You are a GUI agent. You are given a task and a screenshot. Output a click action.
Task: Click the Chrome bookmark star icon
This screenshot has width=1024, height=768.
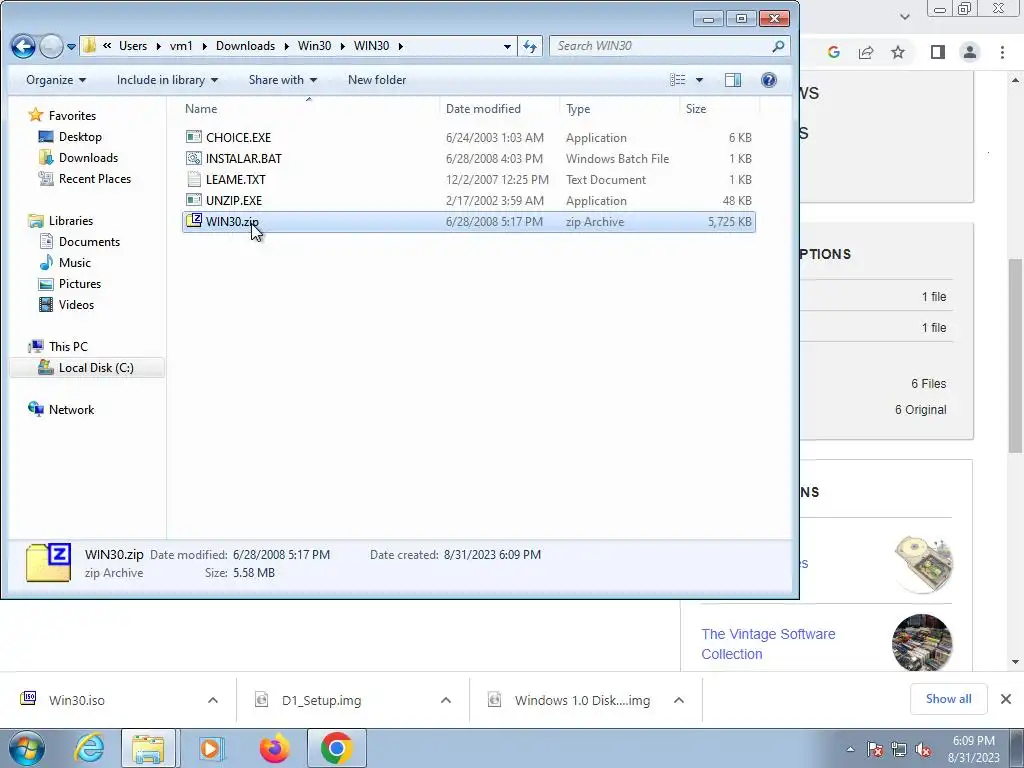[x=898, y=52]
